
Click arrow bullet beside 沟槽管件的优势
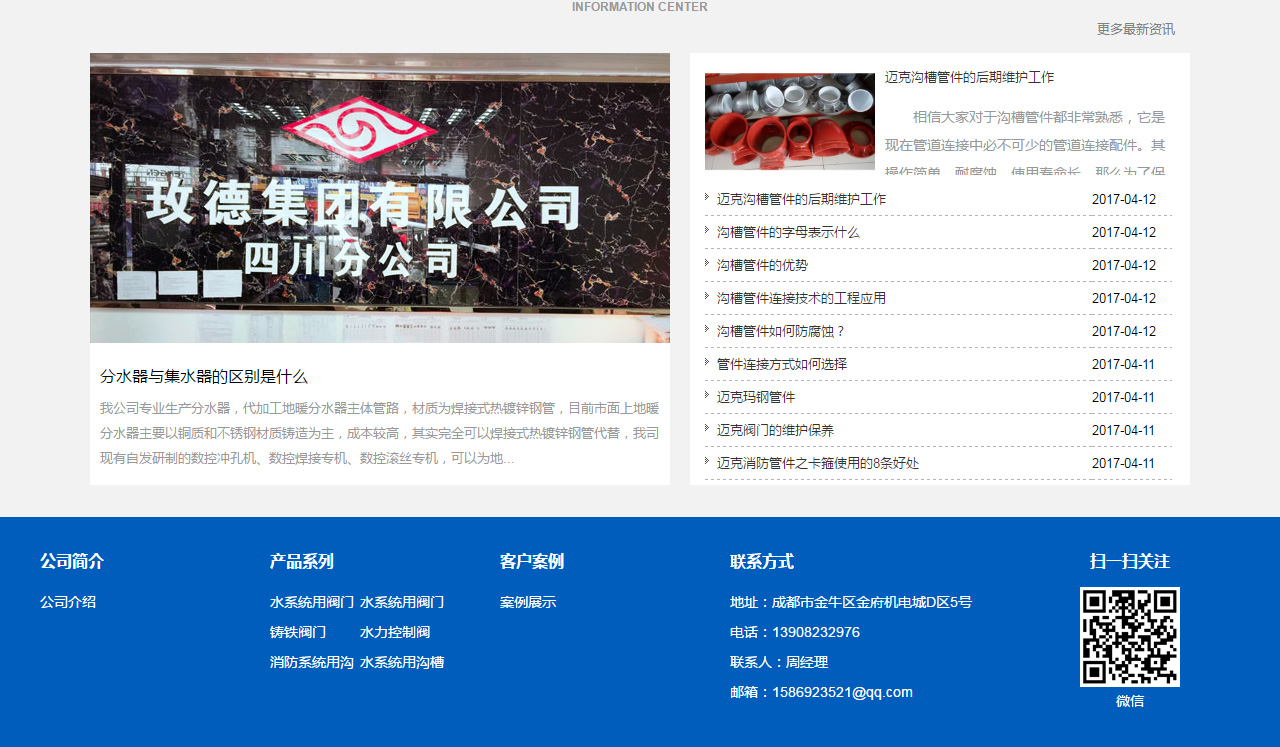point(707,263)
